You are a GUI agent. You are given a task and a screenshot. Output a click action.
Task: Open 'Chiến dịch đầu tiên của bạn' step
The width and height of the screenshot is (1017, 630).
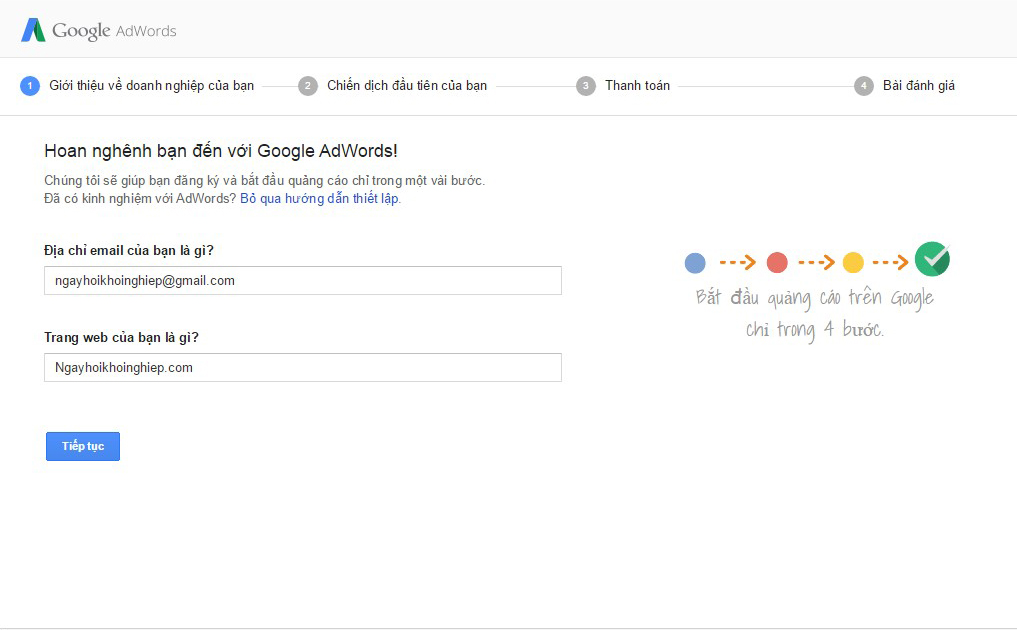407,86
